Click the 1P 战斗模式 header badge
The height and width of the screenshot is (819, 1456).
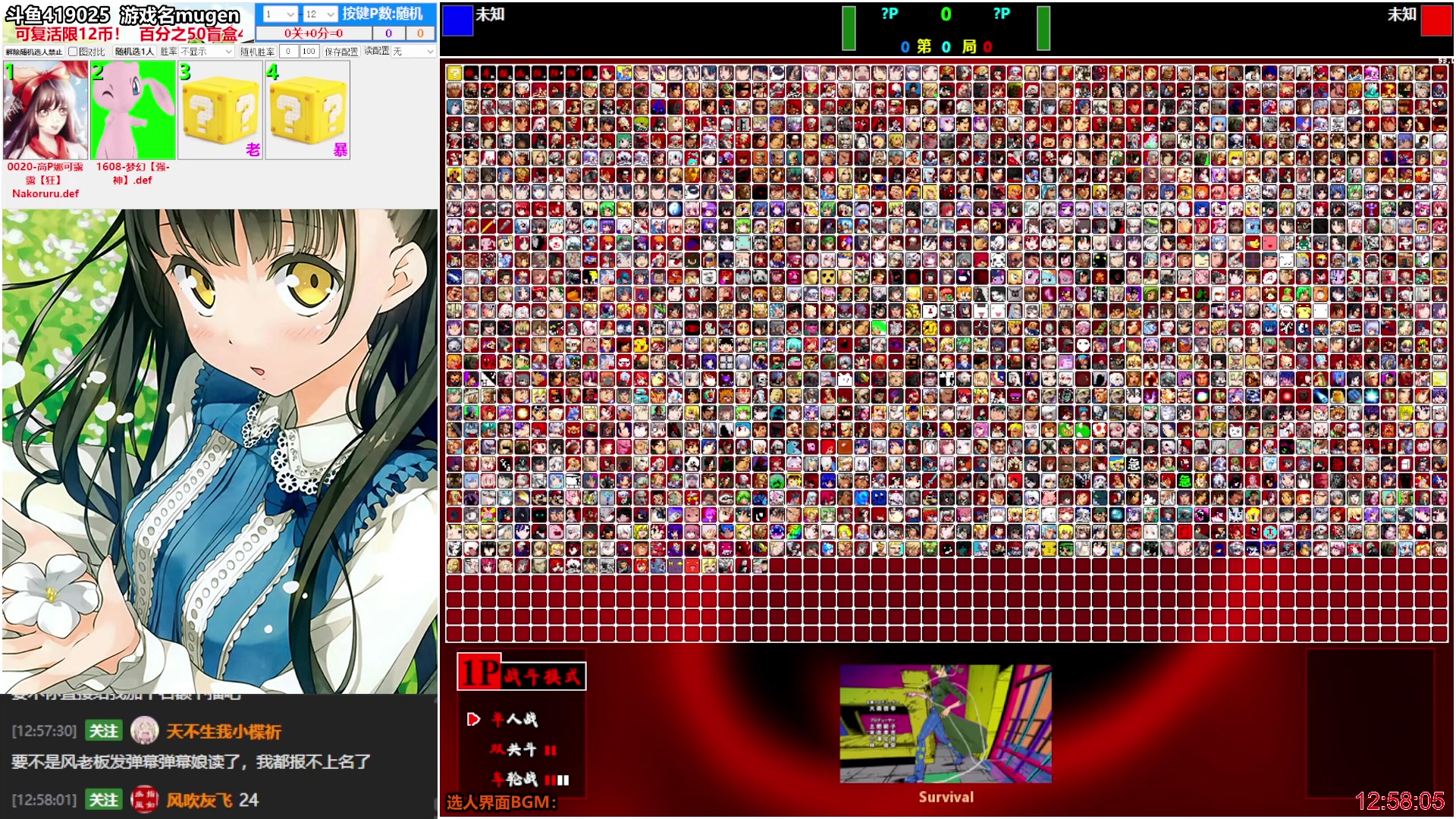tap(521, 672)
